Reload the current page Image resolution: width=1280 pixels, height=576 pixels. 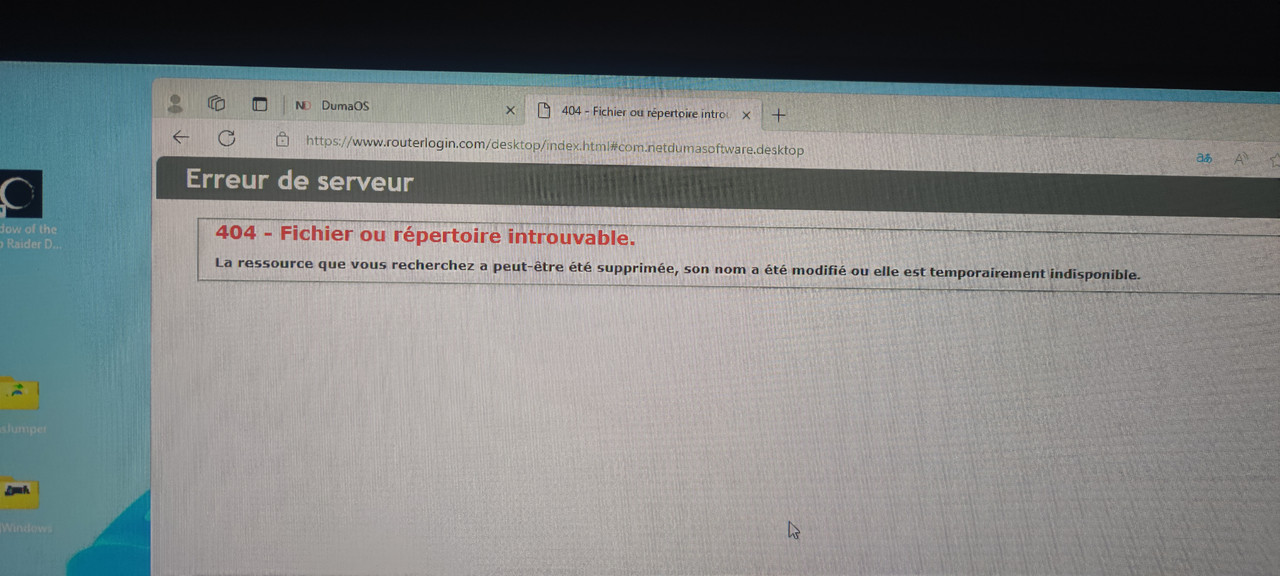point(227,138)
